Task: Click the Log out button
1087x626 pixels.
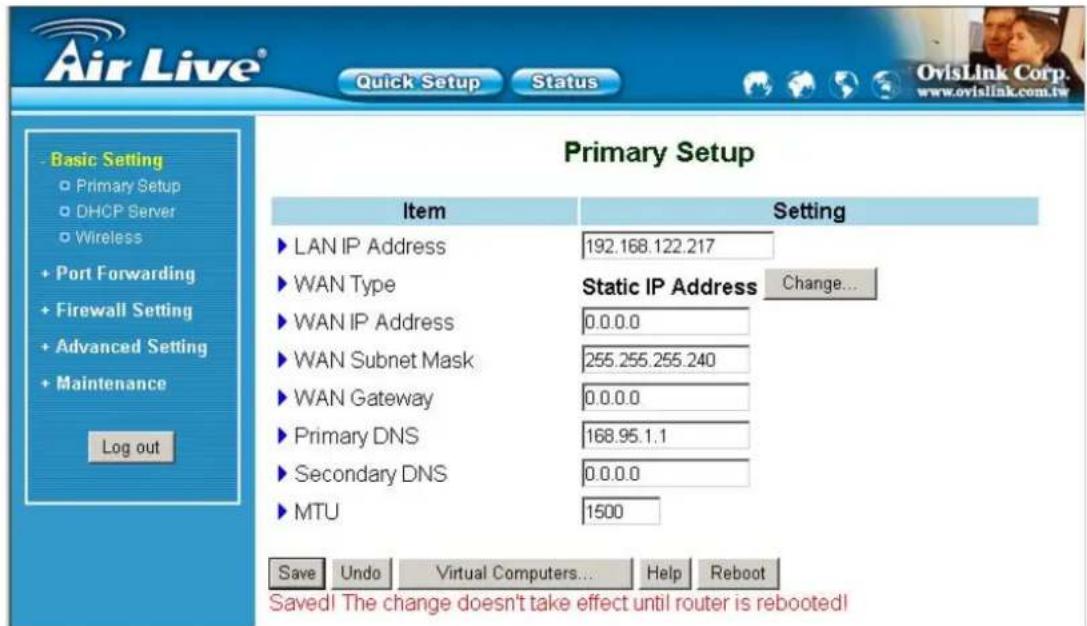Action: pos(131,447)
